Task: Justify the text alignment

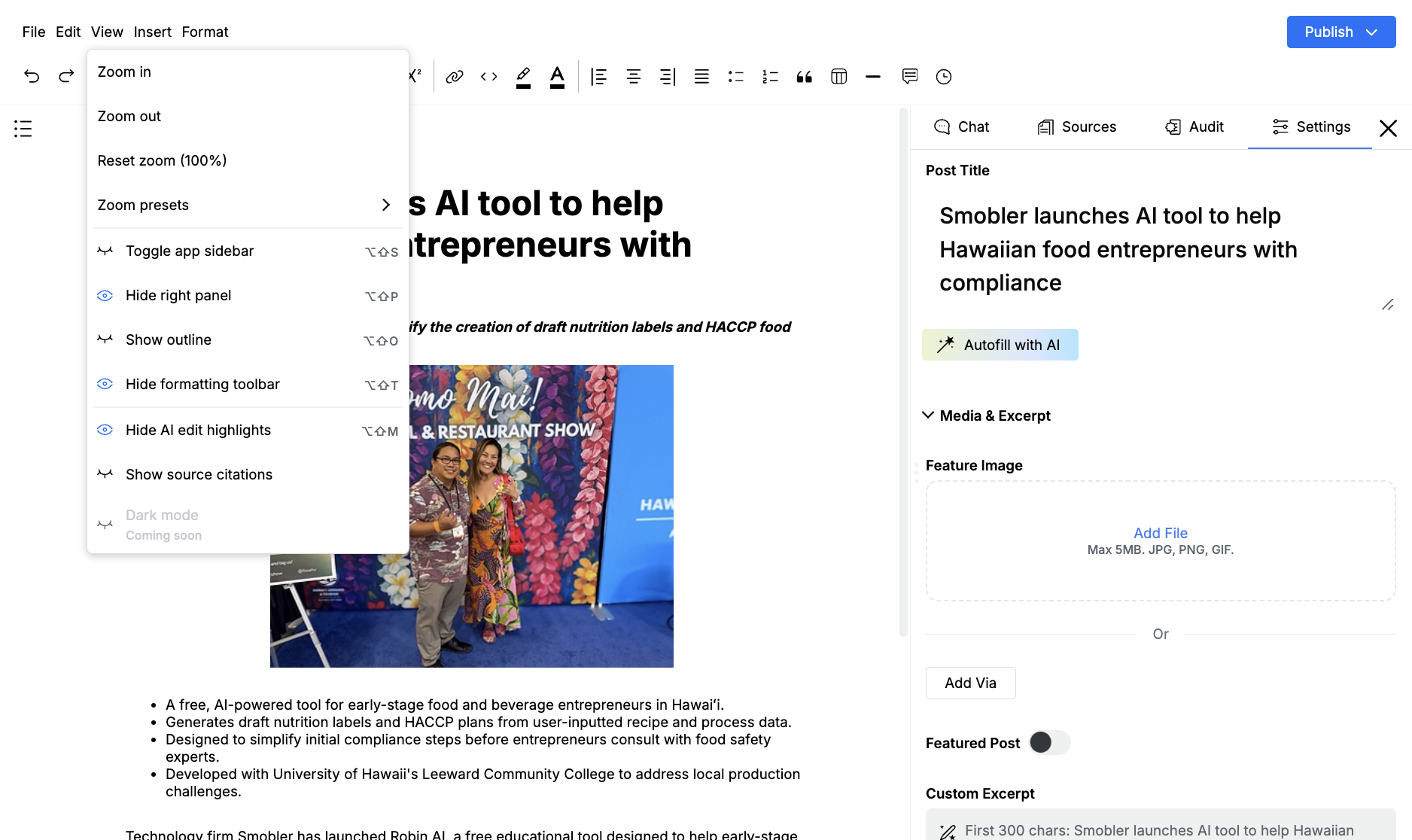Action: [x=701, y=77]
